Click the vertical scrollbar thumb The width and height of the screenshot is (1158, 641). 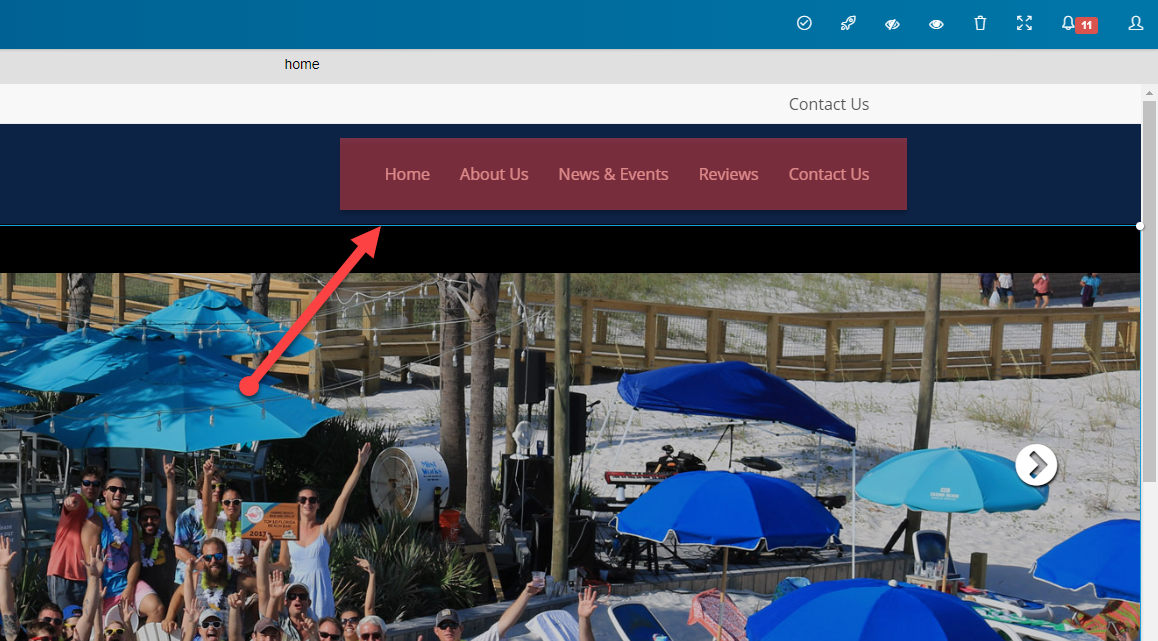click(1149, 292)
